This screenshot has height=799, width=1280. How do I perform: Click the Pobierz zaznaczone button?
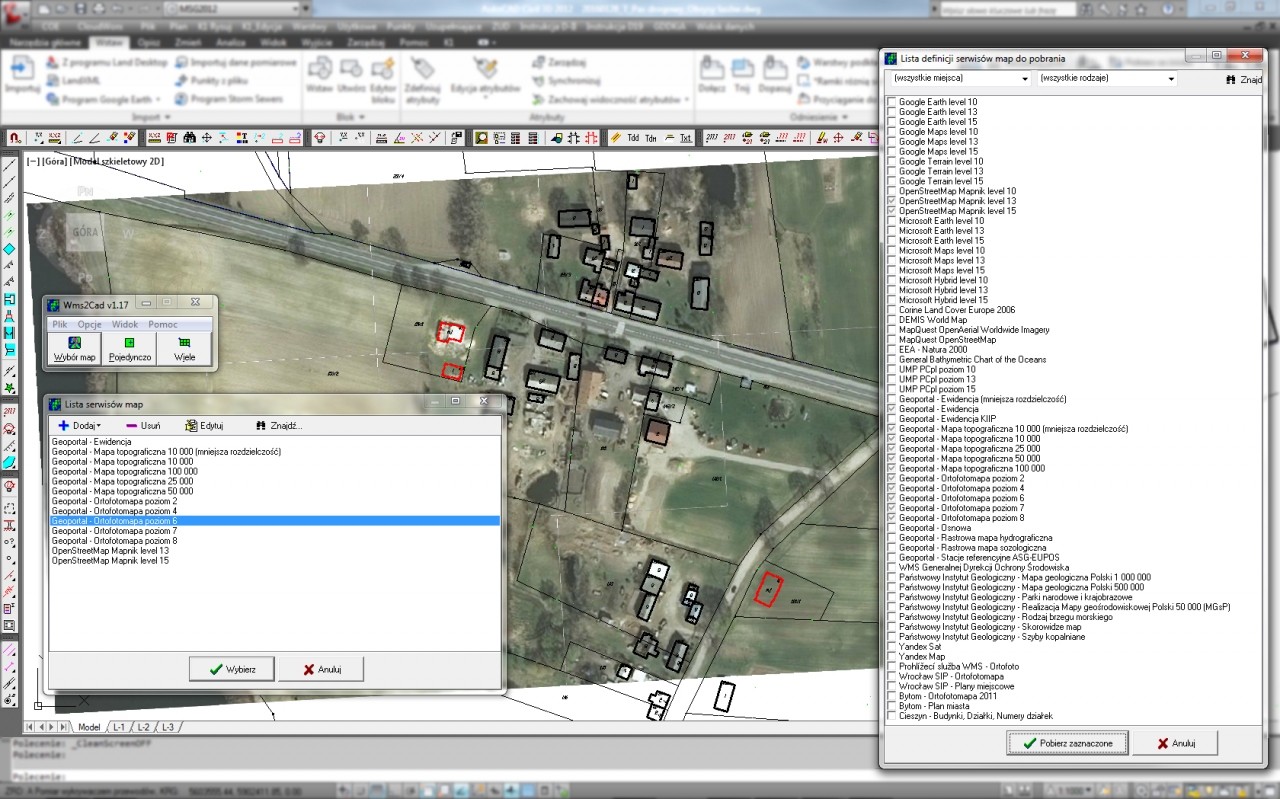pos(1067,743)
